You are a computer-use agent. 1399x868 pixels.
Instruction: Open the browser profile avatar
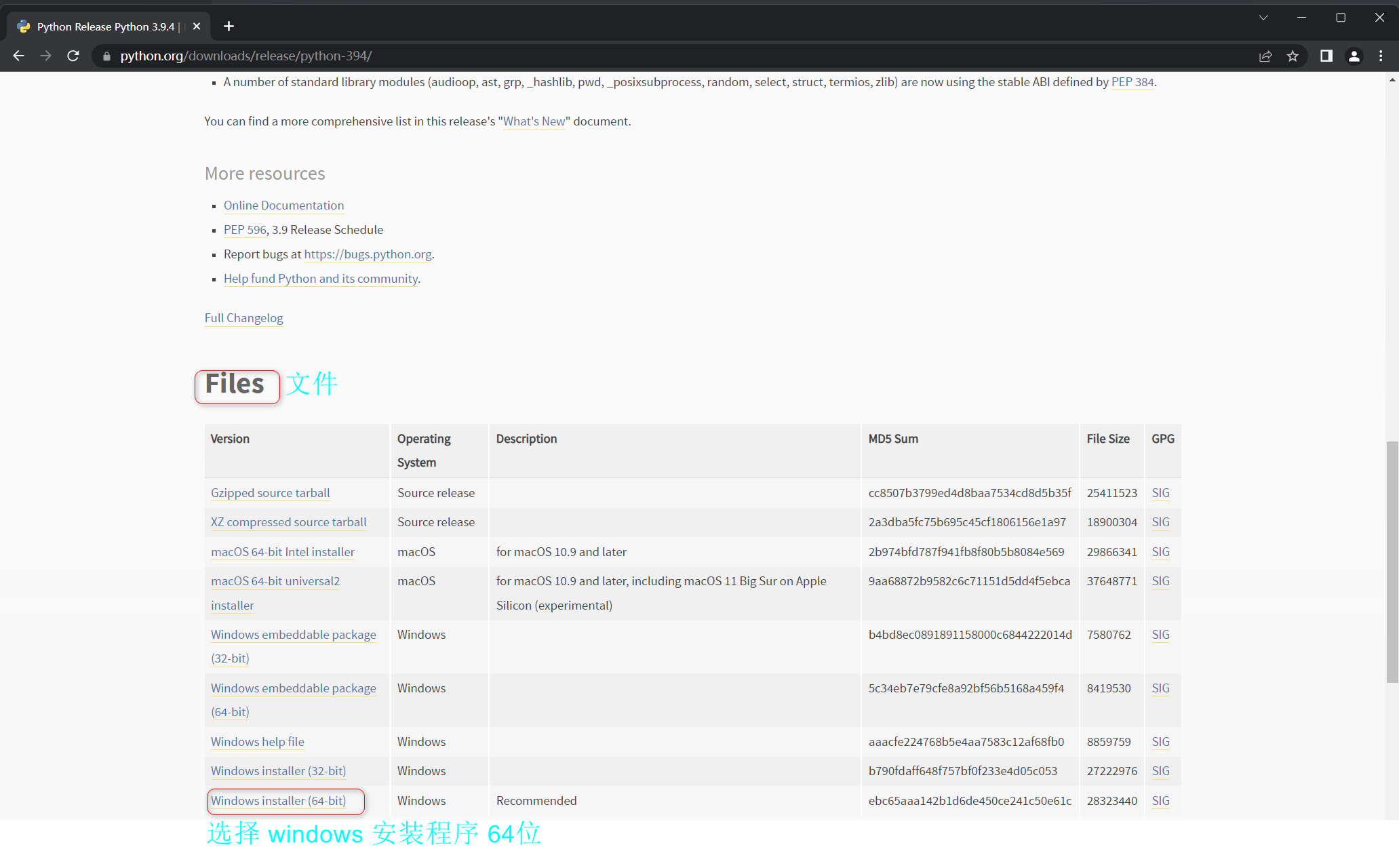click(x=1354, y=56)
